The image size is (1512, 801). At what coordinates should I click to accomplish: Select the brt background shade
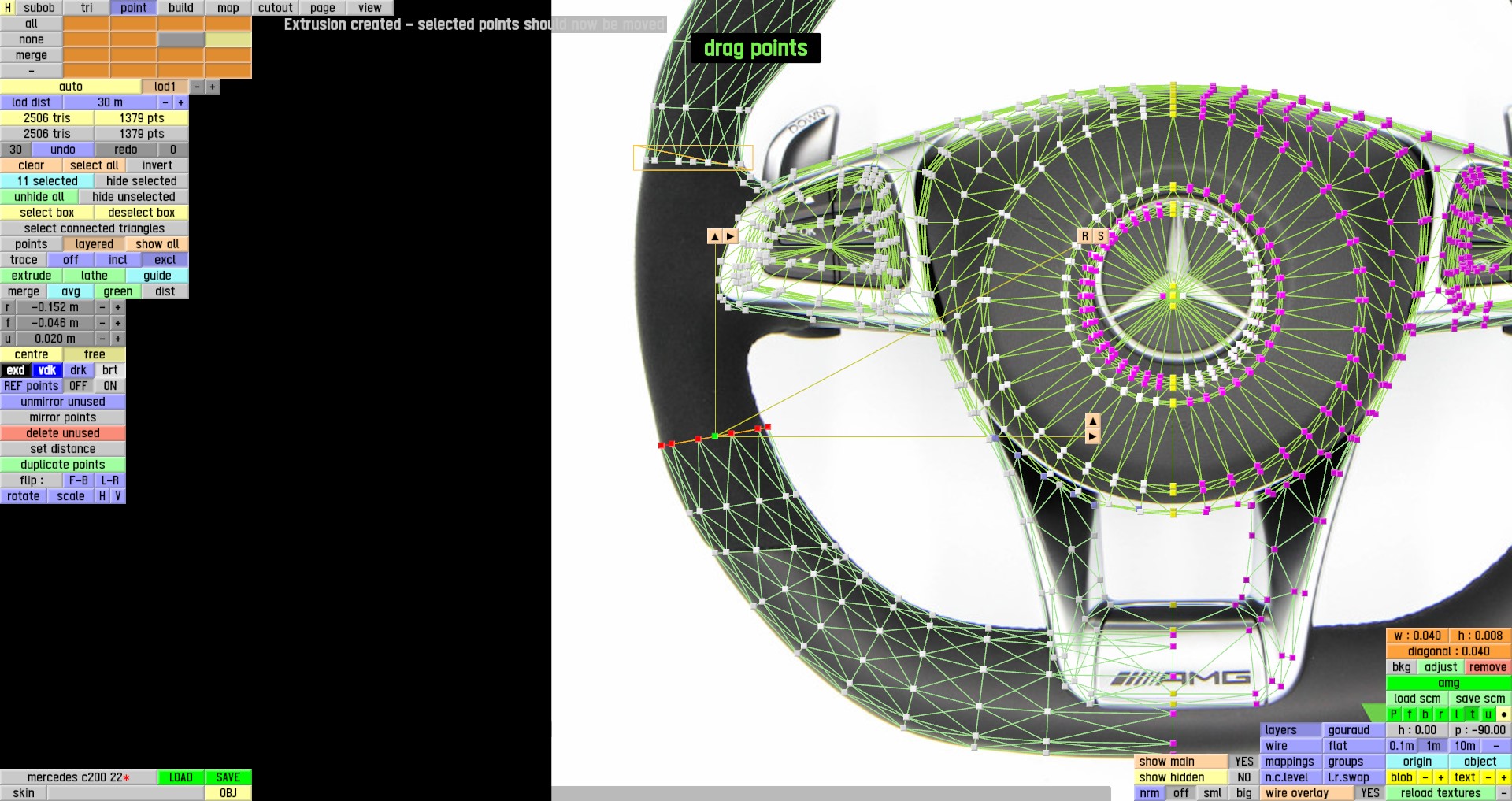point(110,370)
